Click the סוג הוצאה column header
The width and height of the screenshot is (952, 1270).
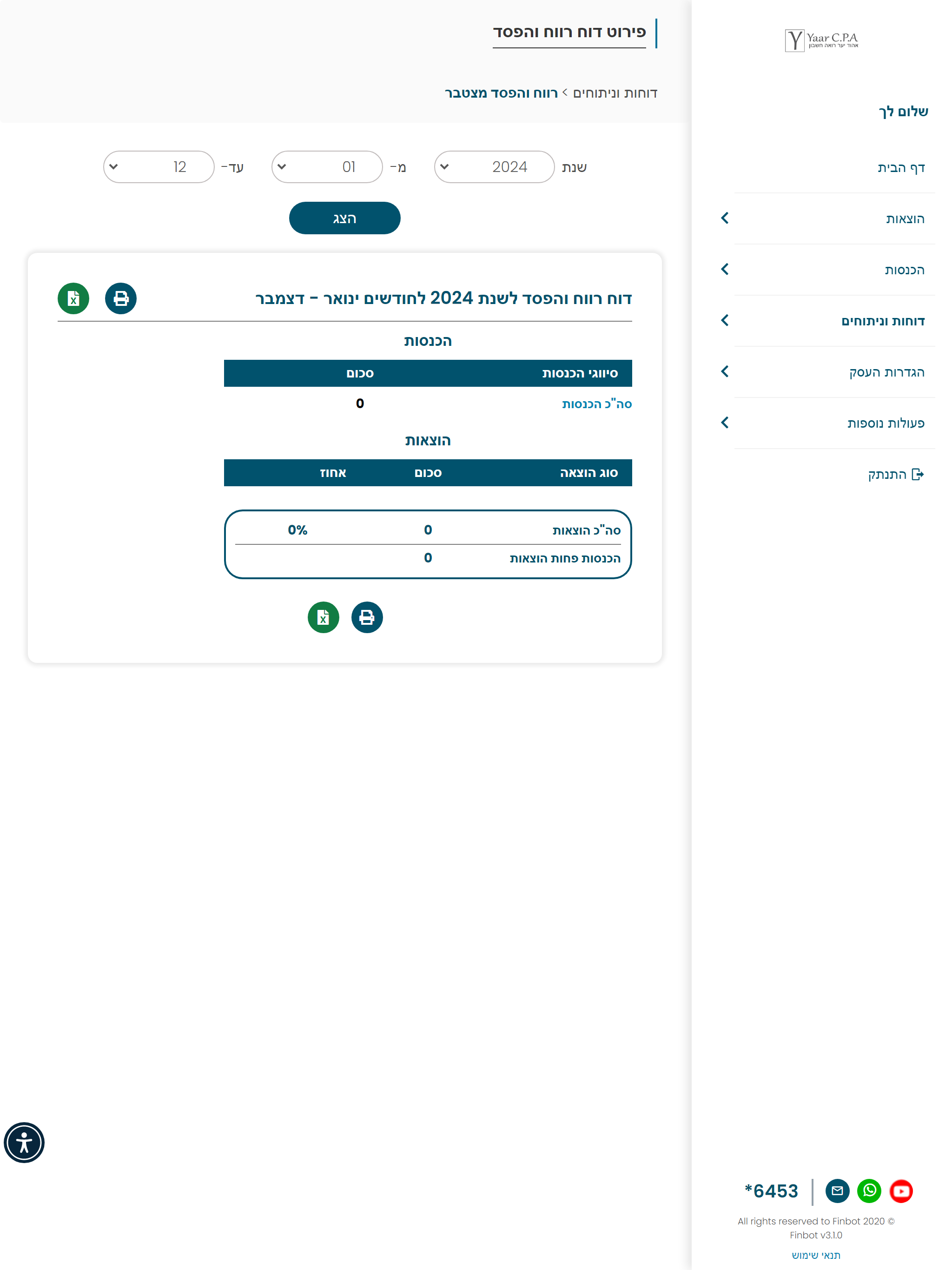[588, 472]
